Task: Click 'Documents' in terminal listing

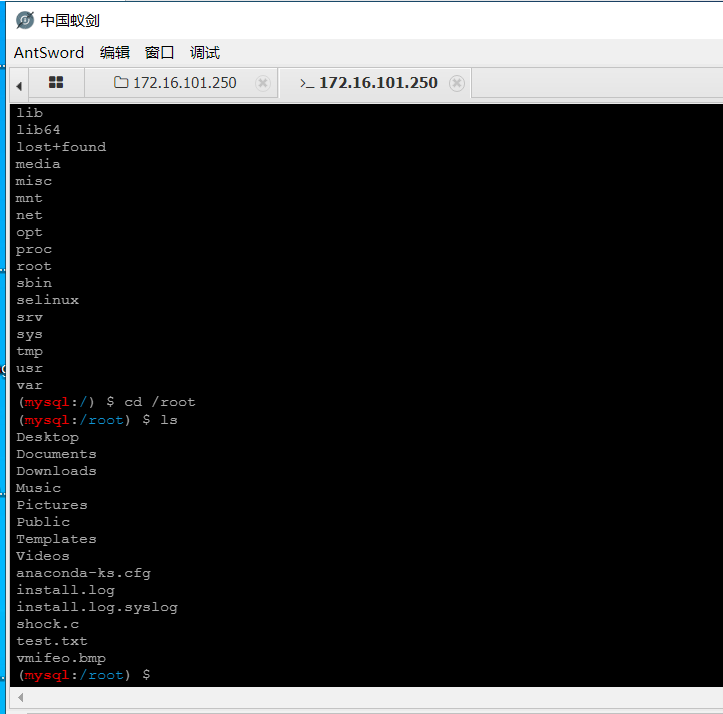Action: (x=56, y=454)
